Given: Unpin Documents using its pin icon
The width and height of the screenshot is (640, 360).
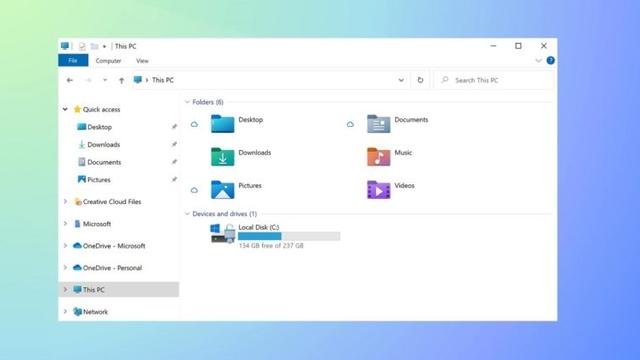Looking at the screenshot, I should (x=174, y=162).
